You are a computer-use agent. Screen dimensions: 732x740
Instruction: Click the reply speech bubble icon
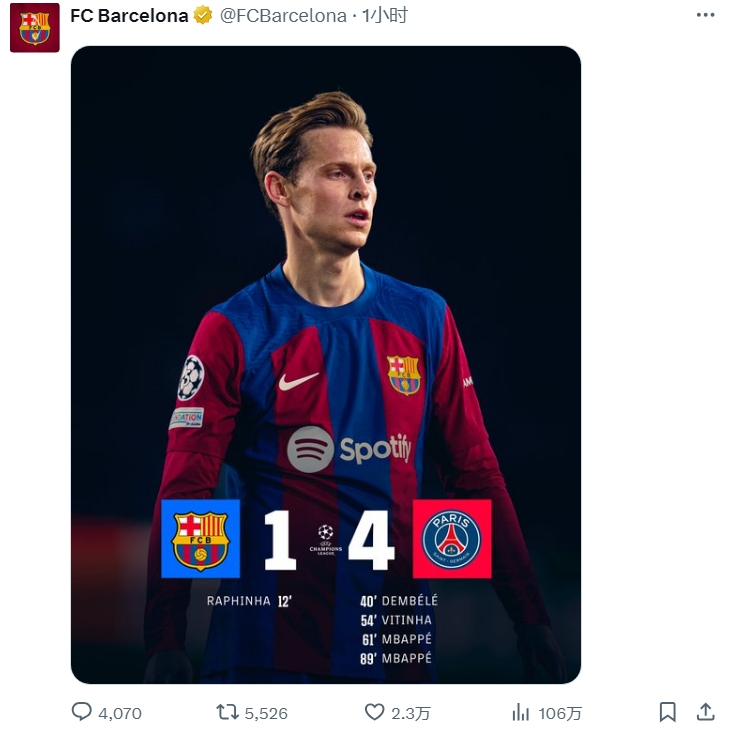click(x=82, y=712)
